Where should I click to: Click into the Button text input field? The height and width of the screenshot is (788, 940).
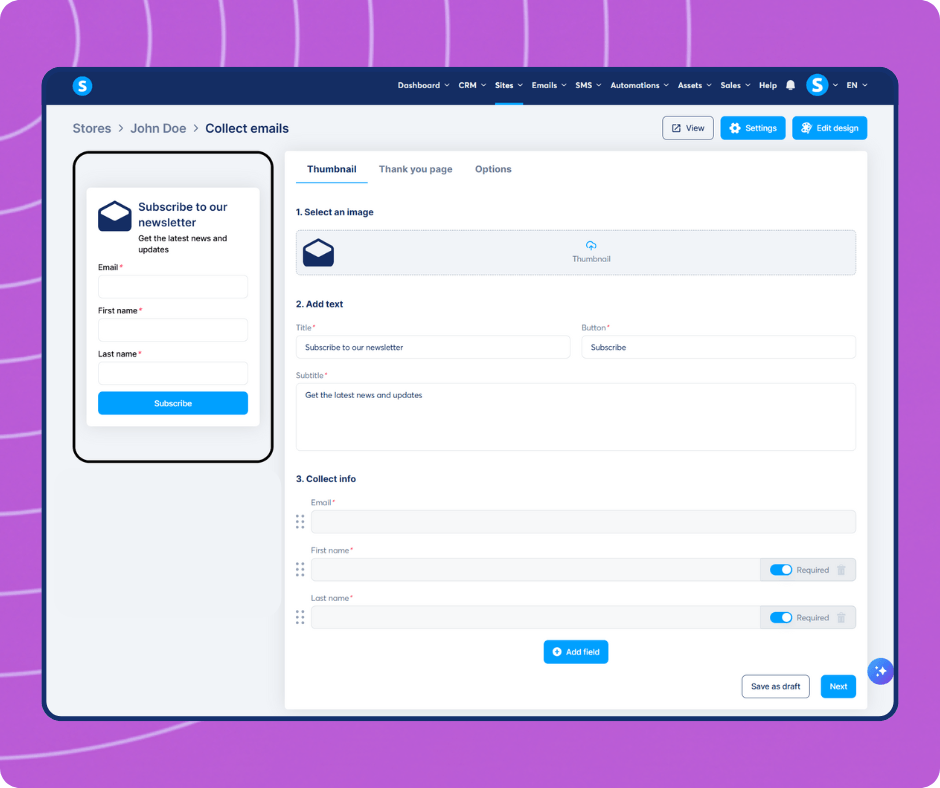point(718,347)
